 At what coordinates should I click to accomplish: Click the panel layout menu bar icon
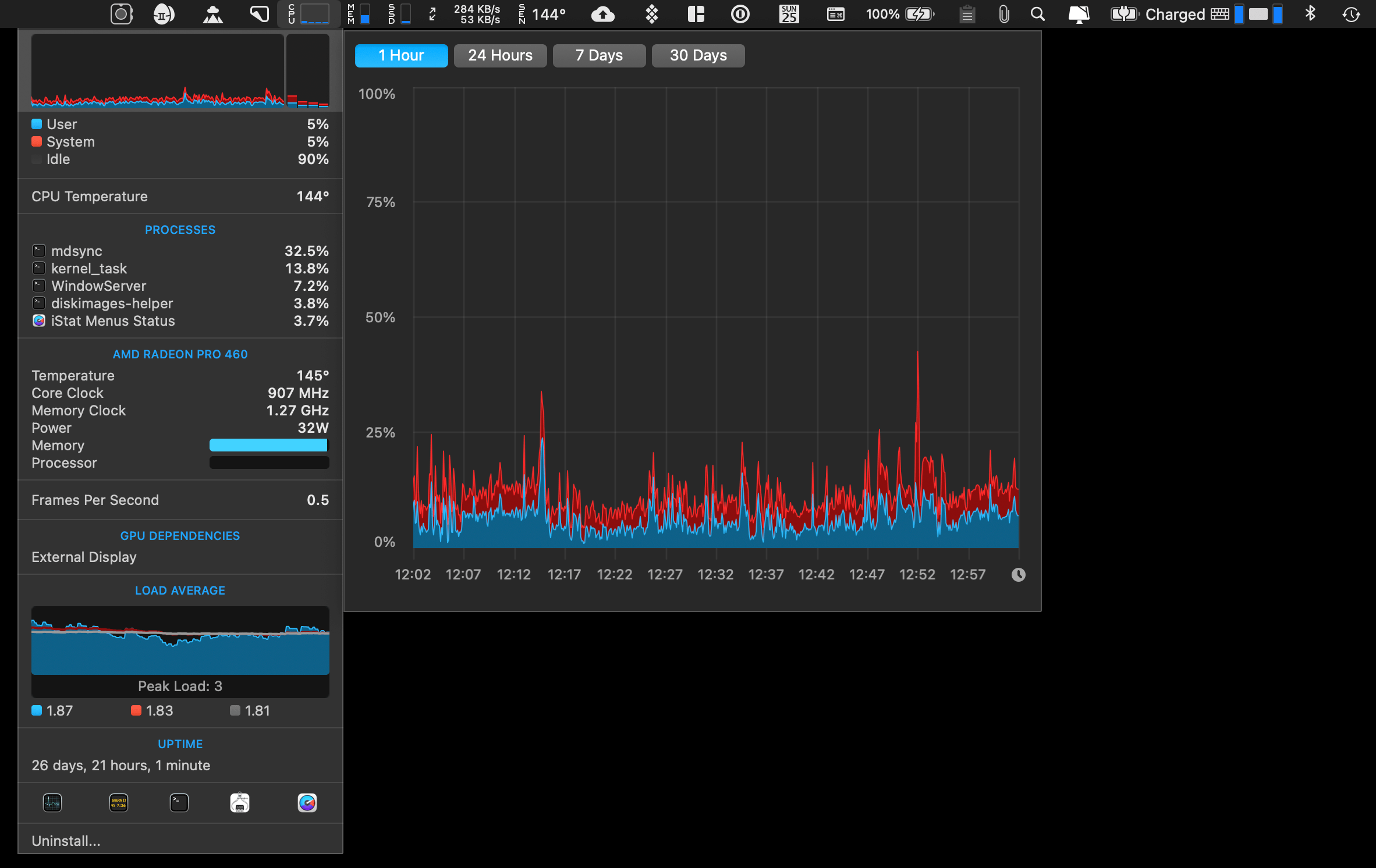[x=696, y=14]
